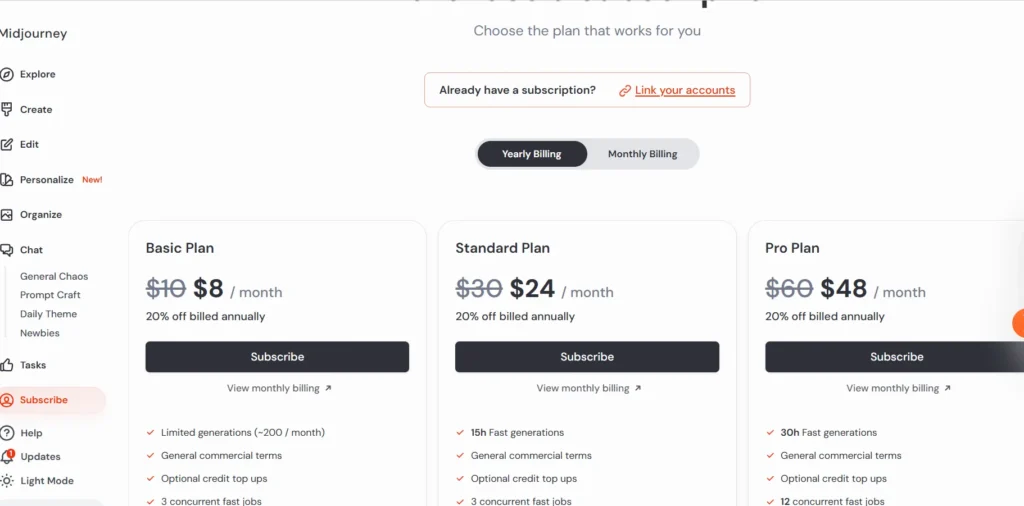This screenshot has height=506, width=1024.
Task: Select the Yearly Billing option
Action: coord(532,154)
